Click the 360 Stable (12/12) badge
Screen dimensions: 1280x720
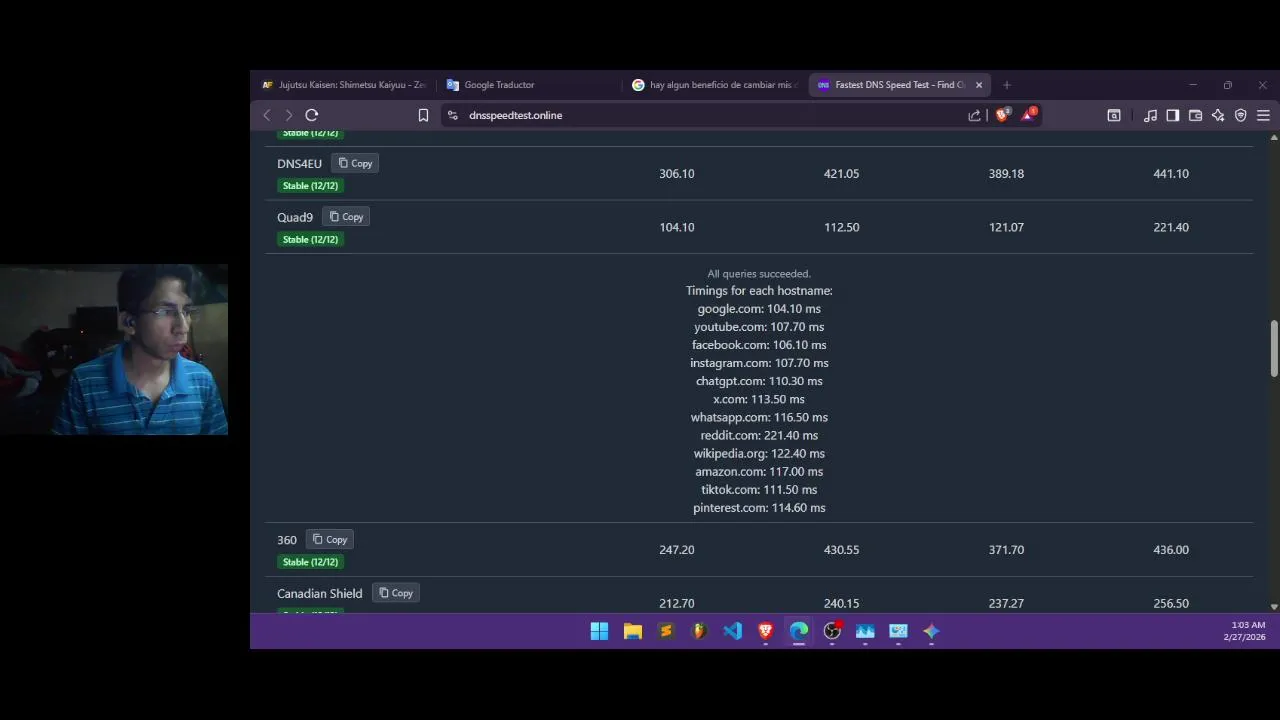(x=310, y=562)
